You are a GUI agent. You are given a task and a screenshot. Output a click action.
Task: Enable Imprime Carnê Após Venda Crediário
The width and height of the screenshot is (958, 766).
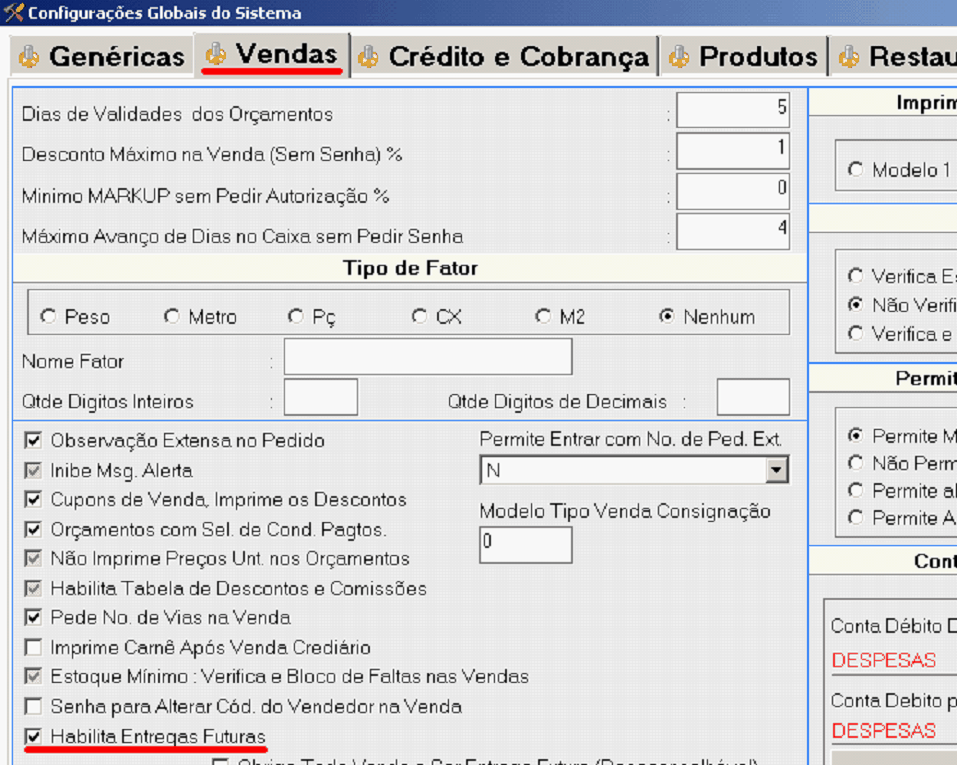[x=34, y=647]
